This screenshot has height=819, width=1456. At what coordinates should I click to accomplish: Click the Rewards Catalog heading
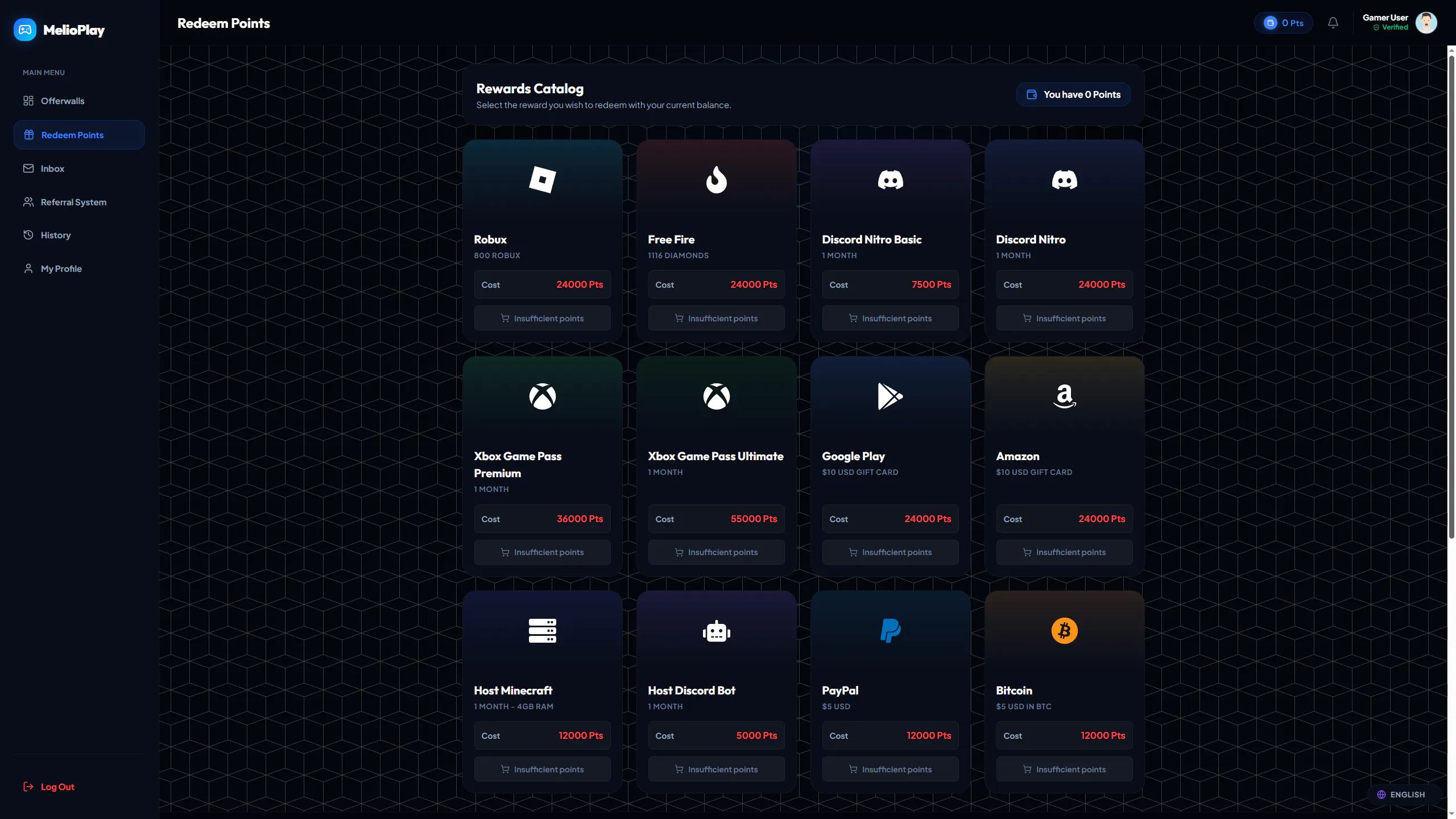click(x=530, y=89)
